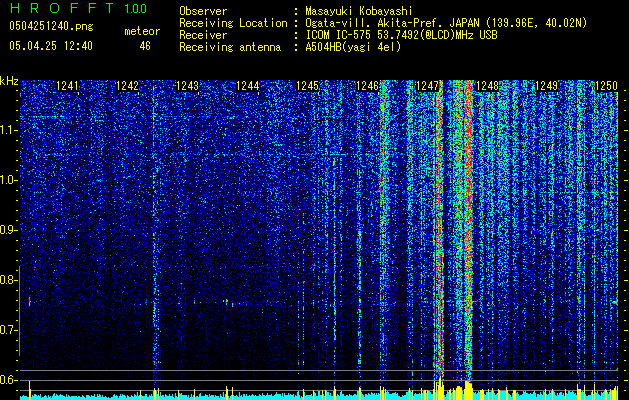Click the 1246 time marker
Screen dimensions: 629x400
(367, 86)
